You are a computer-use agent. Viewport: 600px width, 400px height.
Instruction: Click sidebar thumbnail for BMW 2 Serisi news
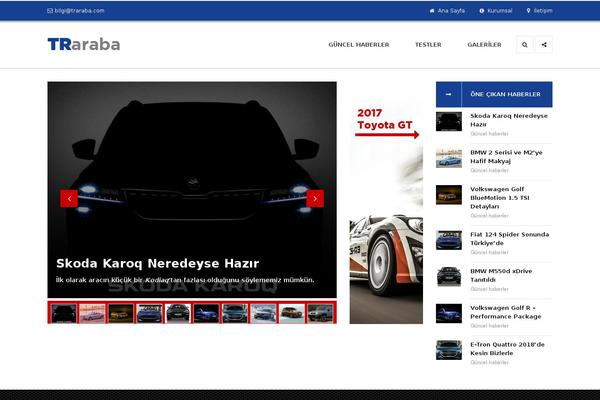[x=449, y=158]
